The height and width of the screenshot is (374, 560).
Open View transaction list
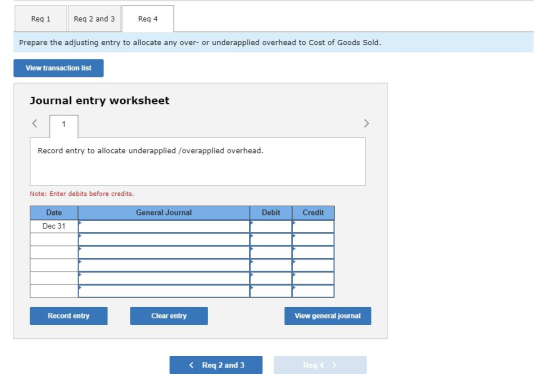pyautogui.click(x=59, y=68)
